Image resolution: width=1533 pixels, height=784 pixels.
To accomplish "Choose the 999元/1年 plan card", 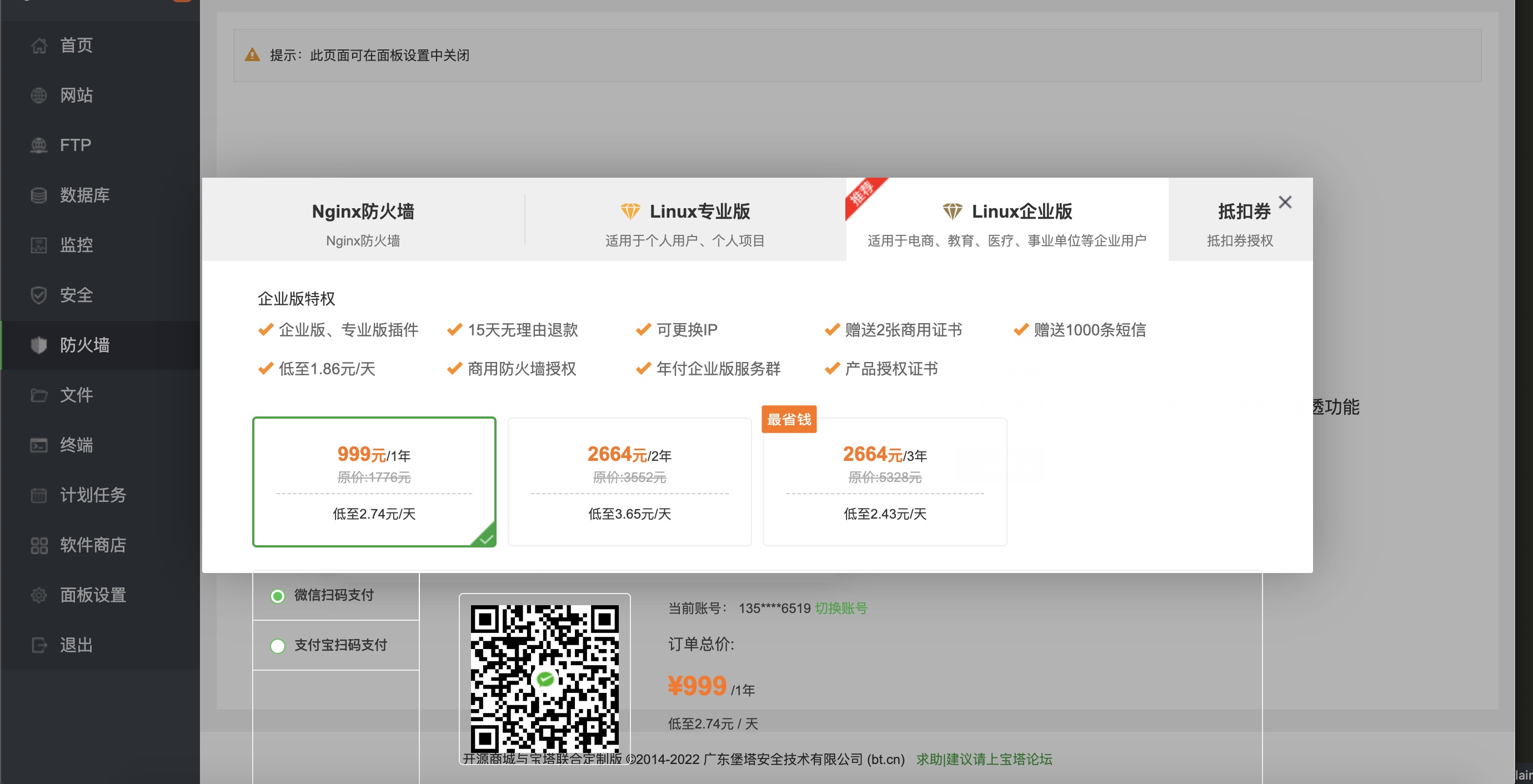I will click(374, 481).
